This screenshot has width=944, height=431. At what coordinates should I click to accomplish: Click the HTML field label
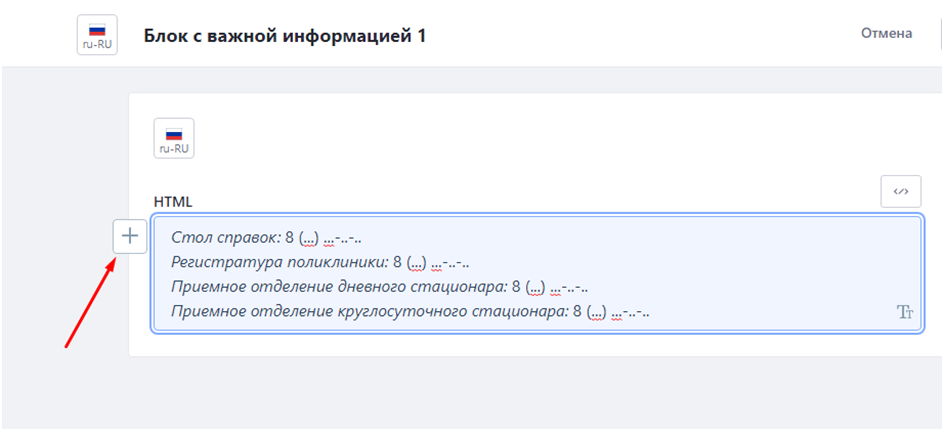point(173,201)
